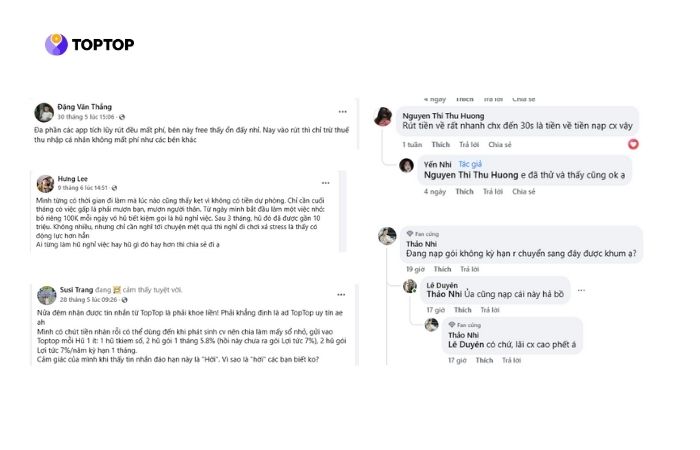Open Đặng Văn Thắng's profile avatar

click(x=44, y=112)
